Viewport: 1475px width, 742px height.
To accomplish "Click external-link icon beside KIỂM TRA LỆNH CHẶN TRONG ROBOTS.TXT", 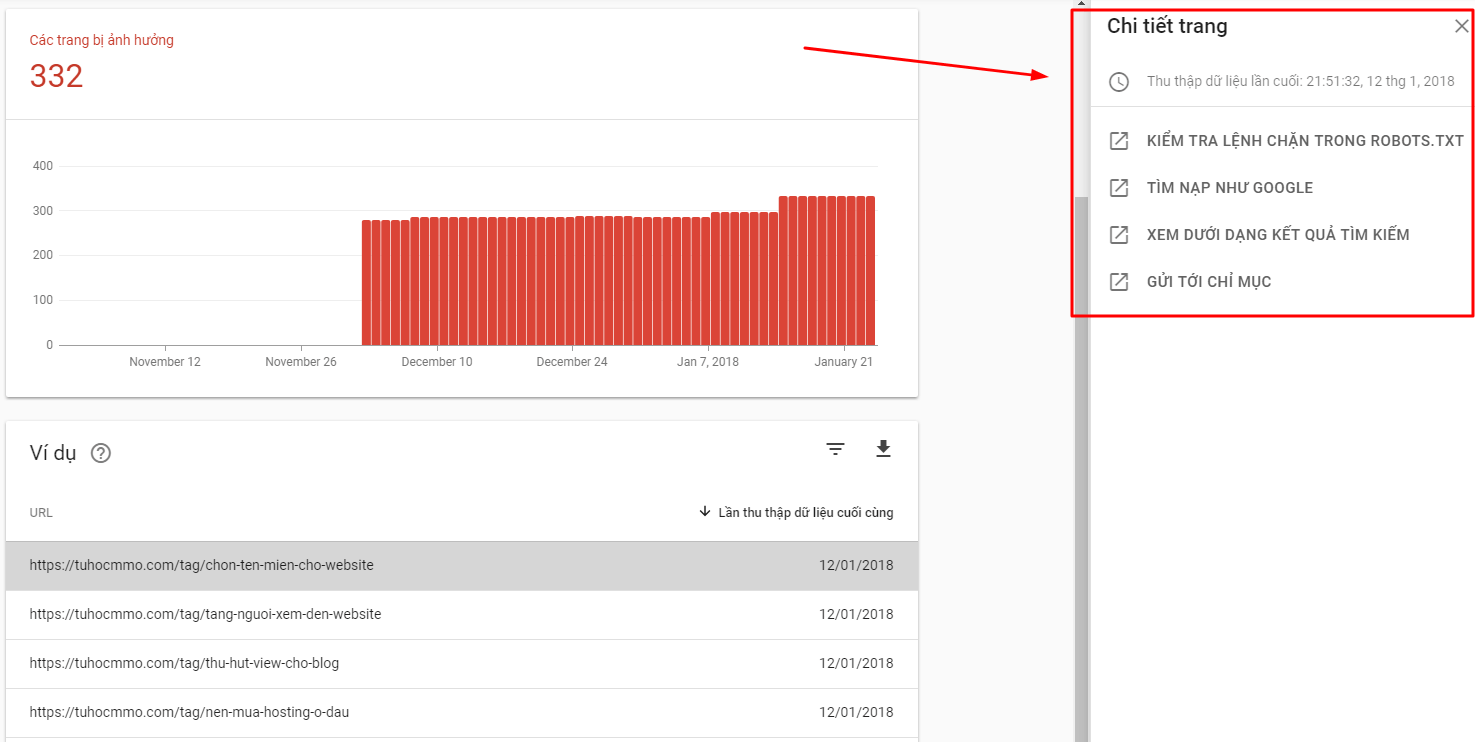I will pyautogui.click(x=1118, y=140).
